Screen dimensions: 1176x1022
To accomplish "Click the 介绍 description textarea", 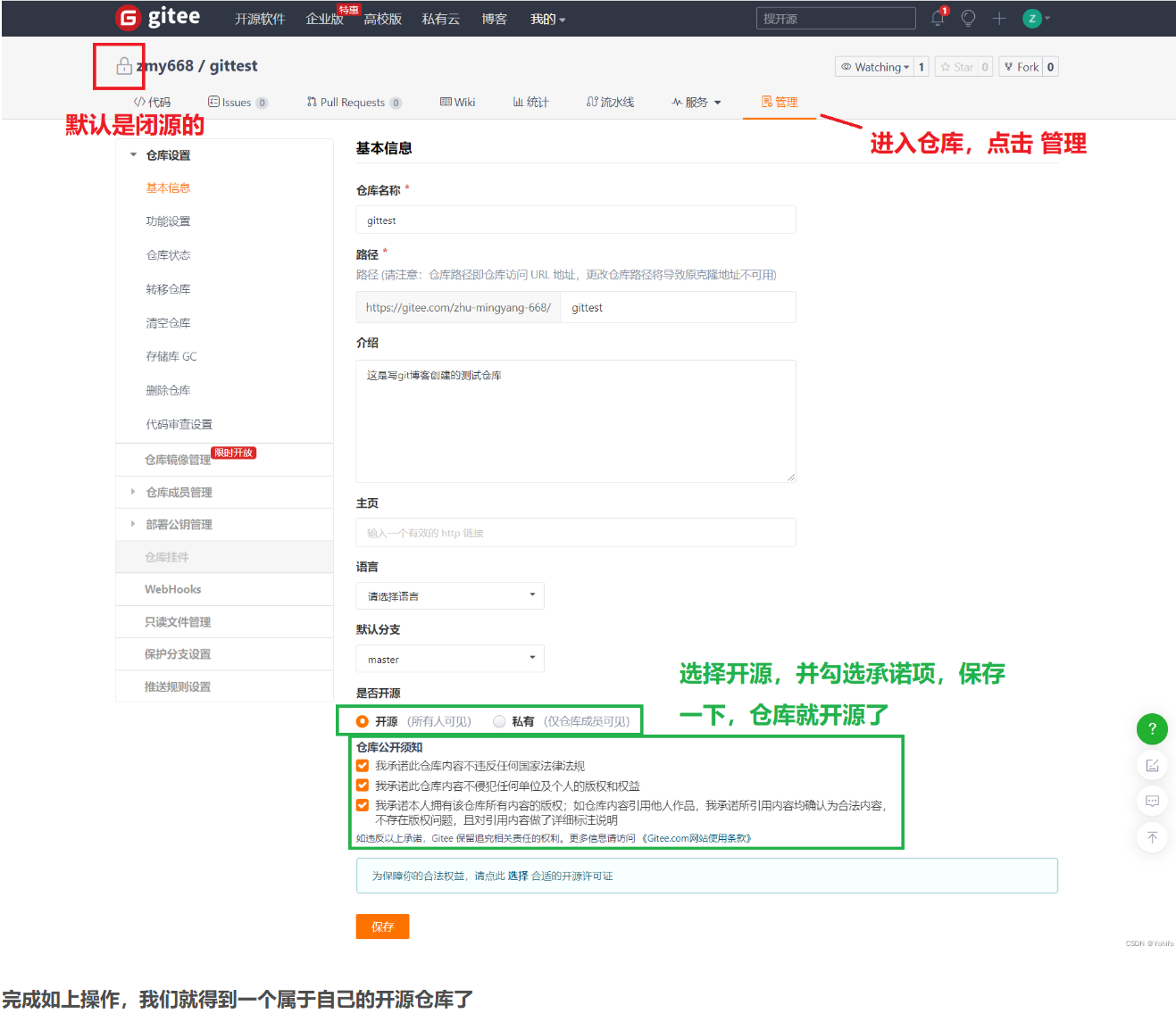I will click(576, 421).
